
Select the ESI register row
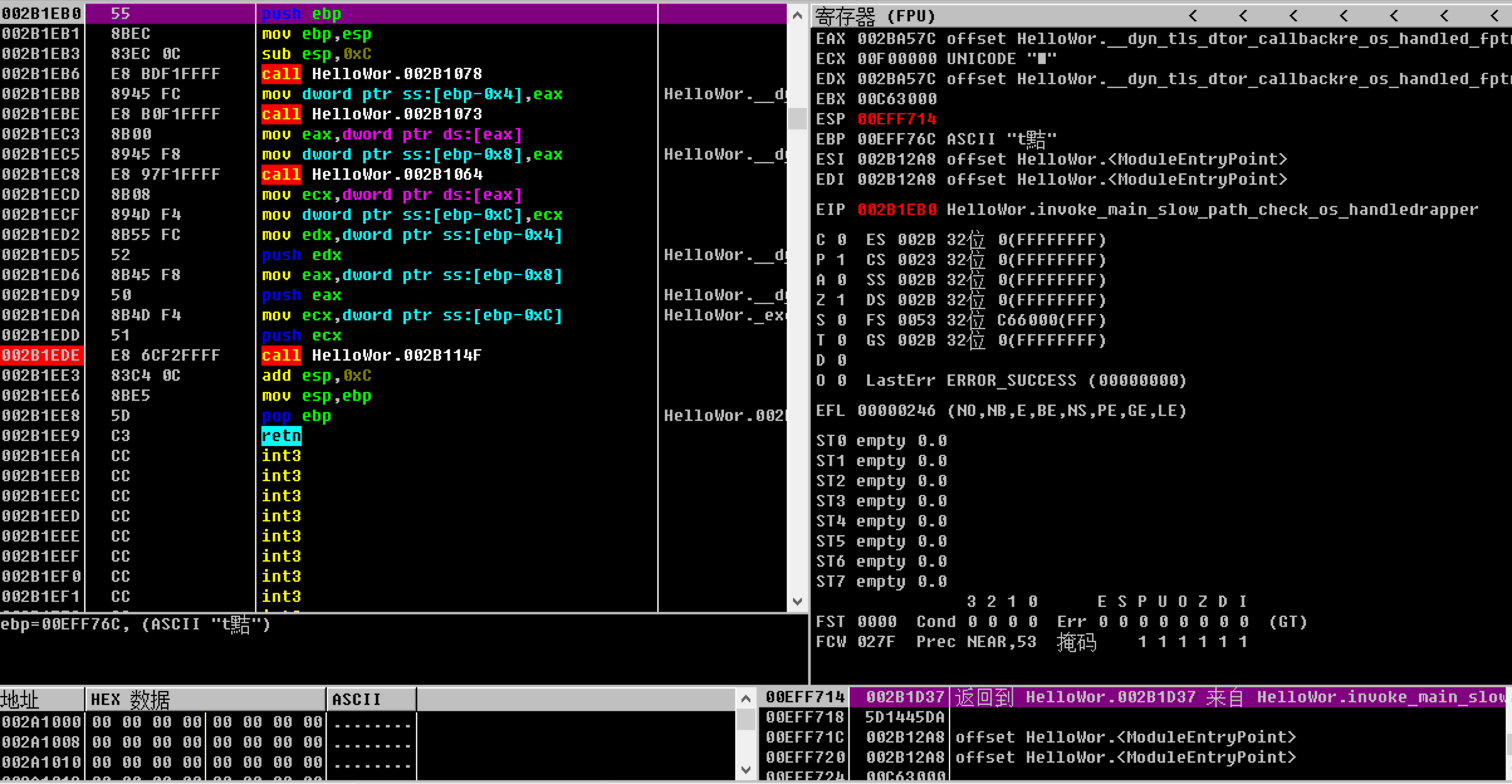(1052, 159)
